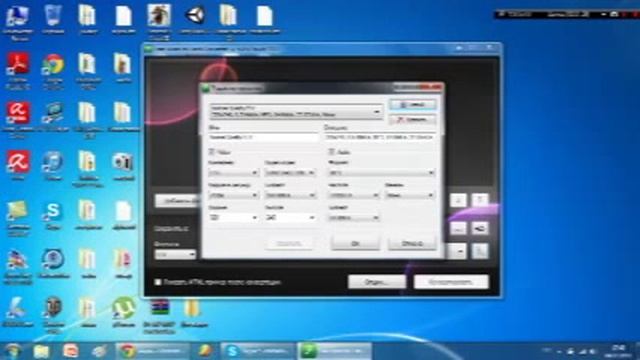640x360 pixels.
Task: Switch to the Skype taskbar window
Action: pos(257,351)
